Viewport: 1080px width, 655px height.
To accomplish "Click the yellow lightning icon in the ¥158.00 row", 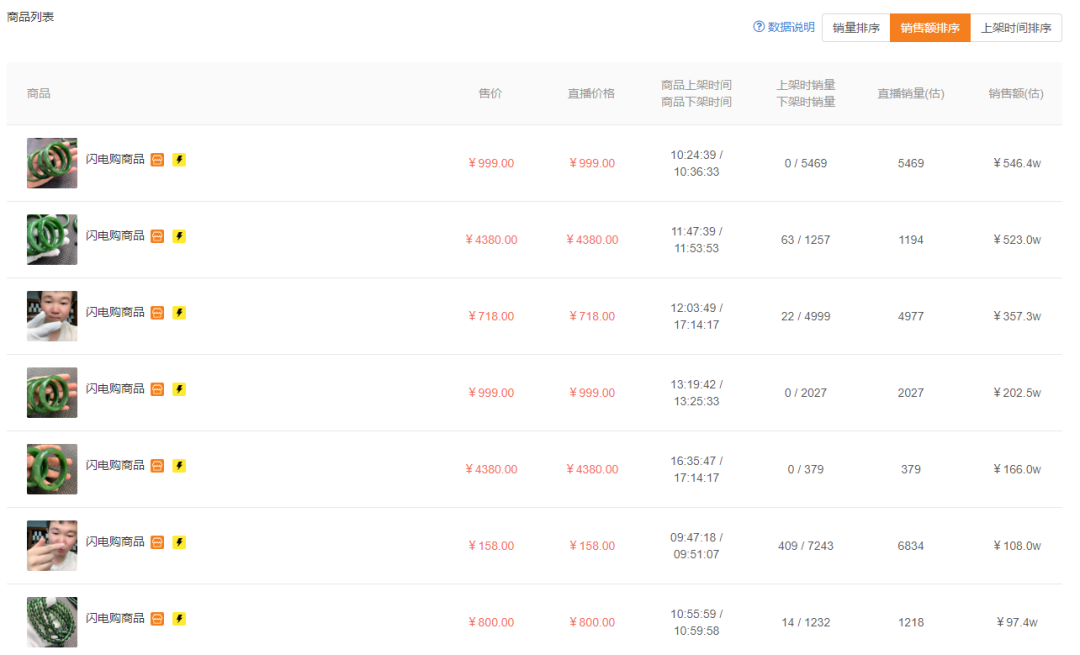I will (179, 543).
